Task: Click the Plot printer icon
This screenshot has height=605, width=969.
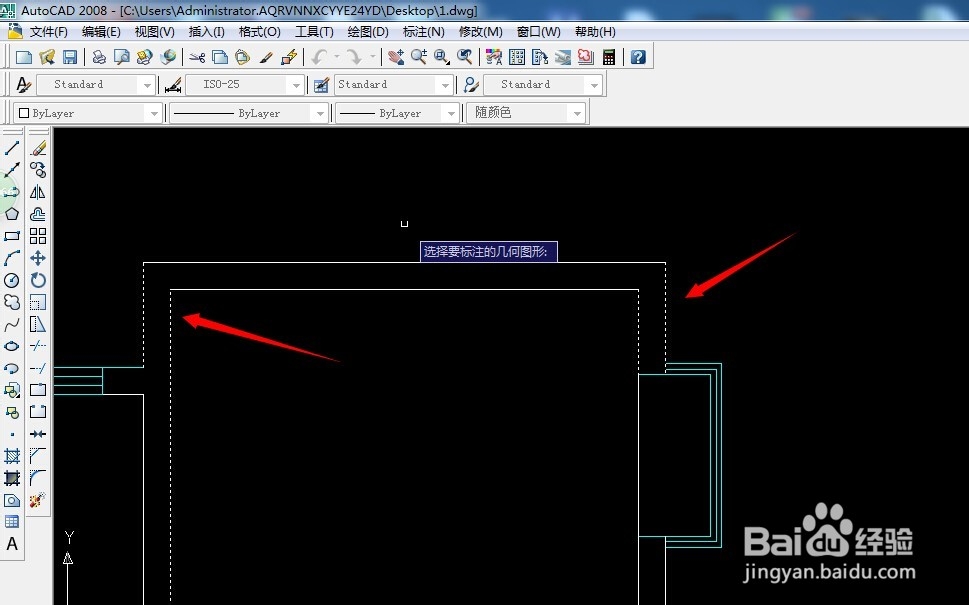Action: point(99,57)
